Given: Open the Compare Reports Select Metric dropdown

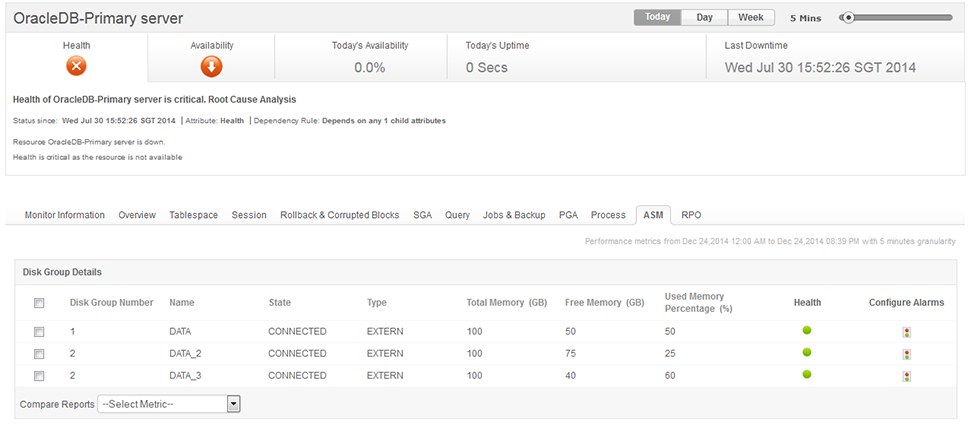Looking at the screenshot, I should 169,404.
